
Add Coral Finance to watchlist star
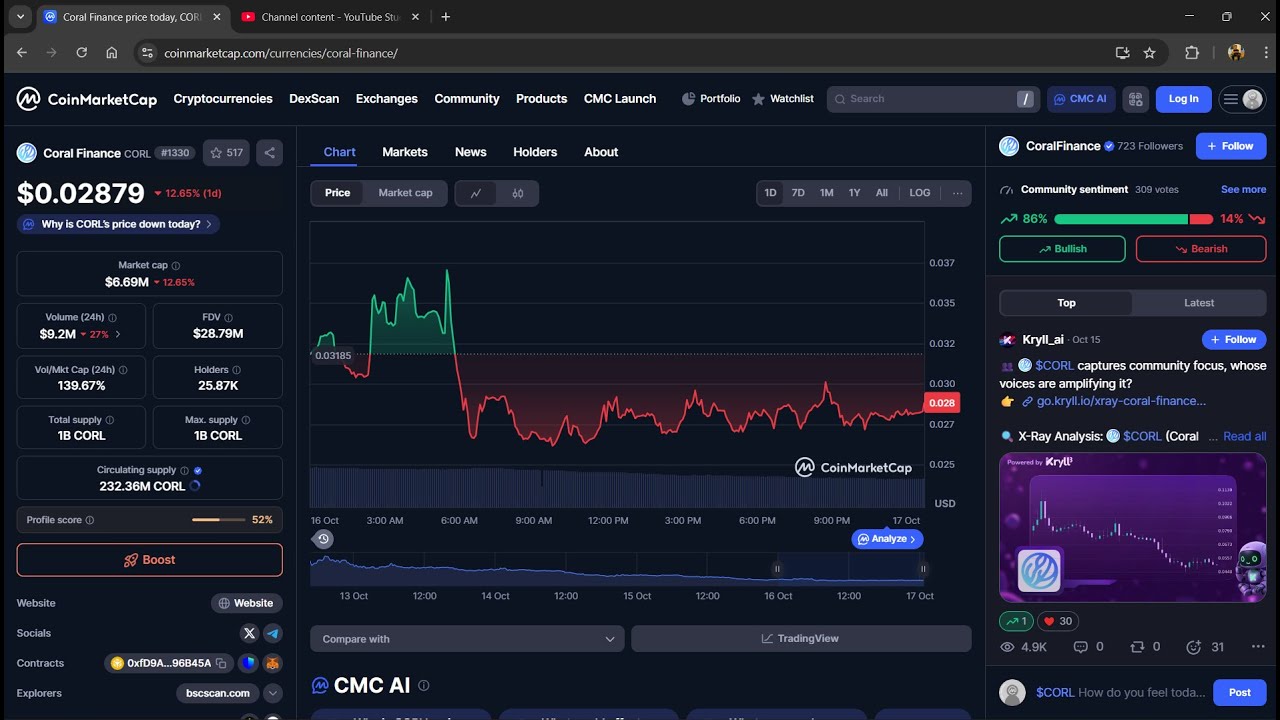click(226, 153)
